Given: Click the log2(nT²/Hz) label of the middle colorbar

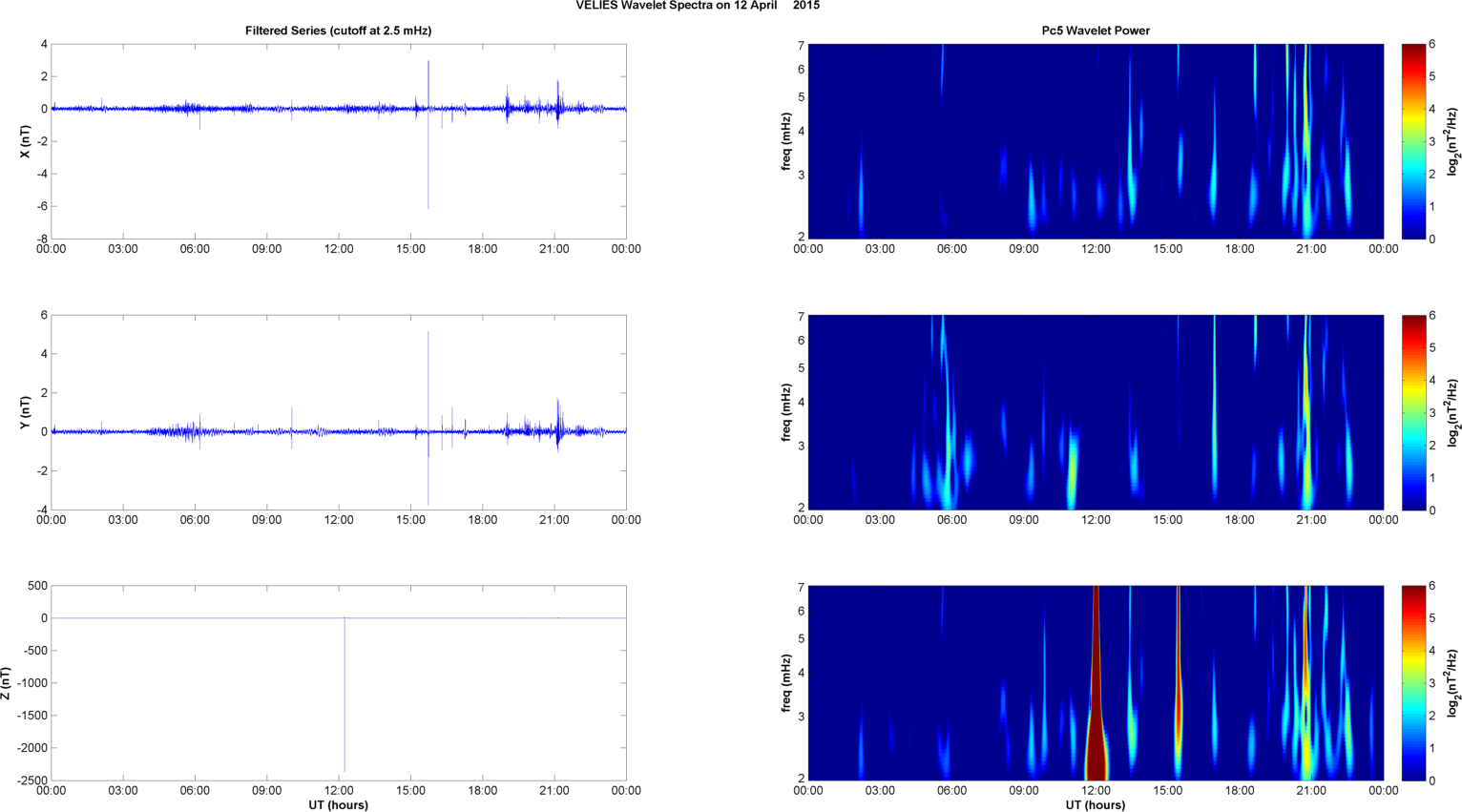Looking at the screenshot, I should 1452,412.
